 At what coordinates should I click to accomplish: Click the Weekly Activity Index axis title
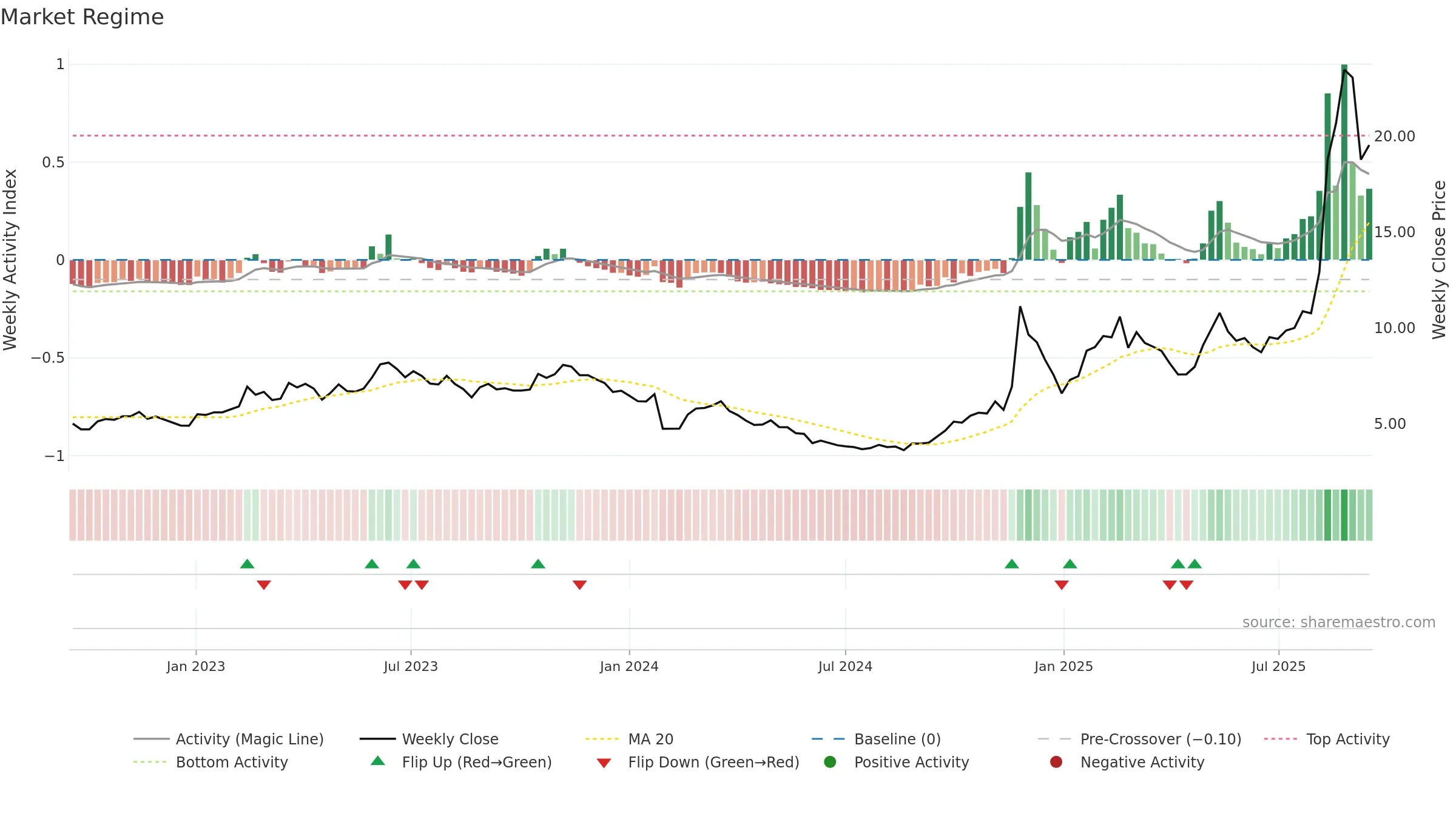coord(10,260)
